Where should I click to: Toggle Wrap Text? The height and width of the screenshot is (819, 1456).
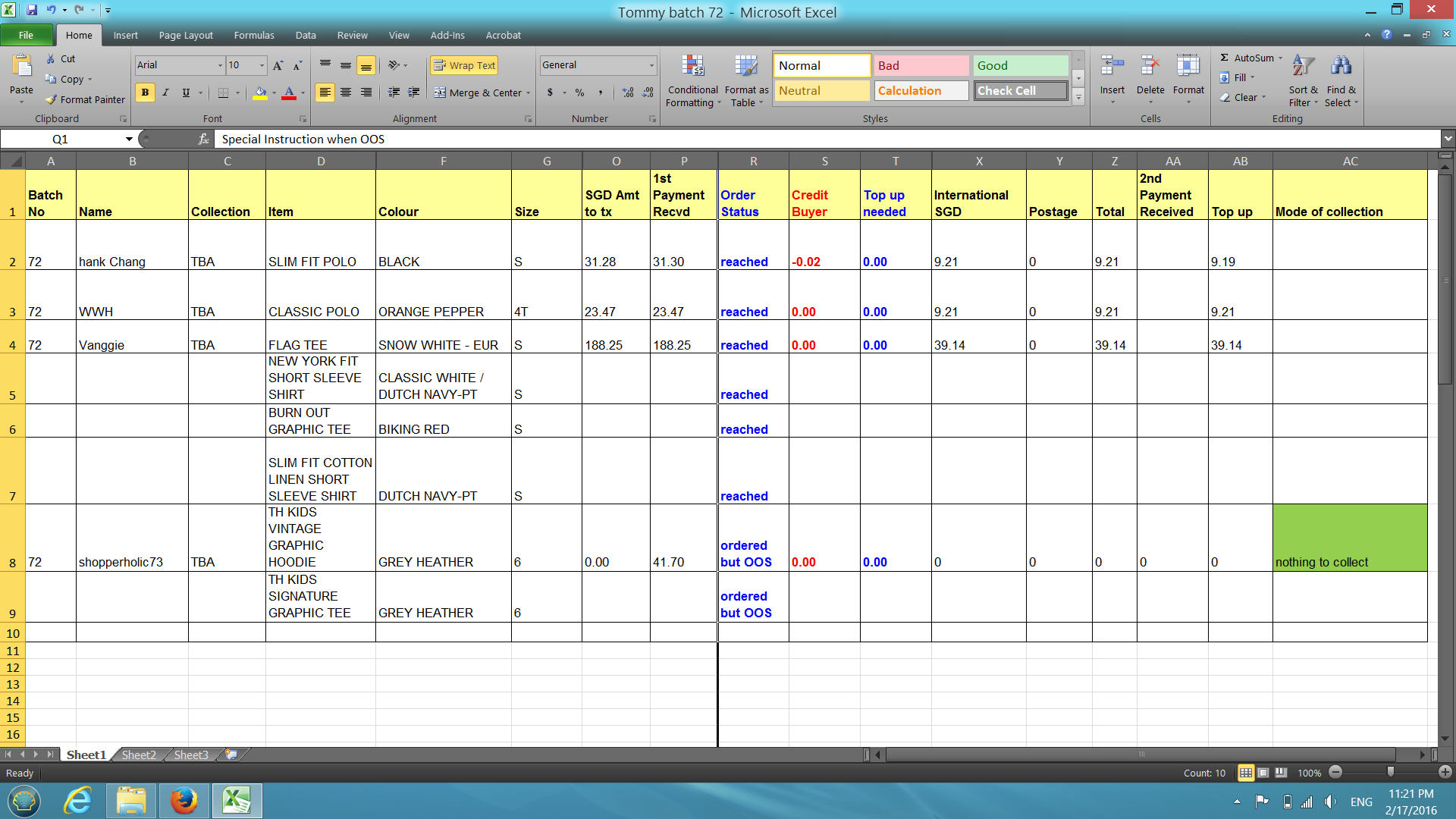[464, 65]
